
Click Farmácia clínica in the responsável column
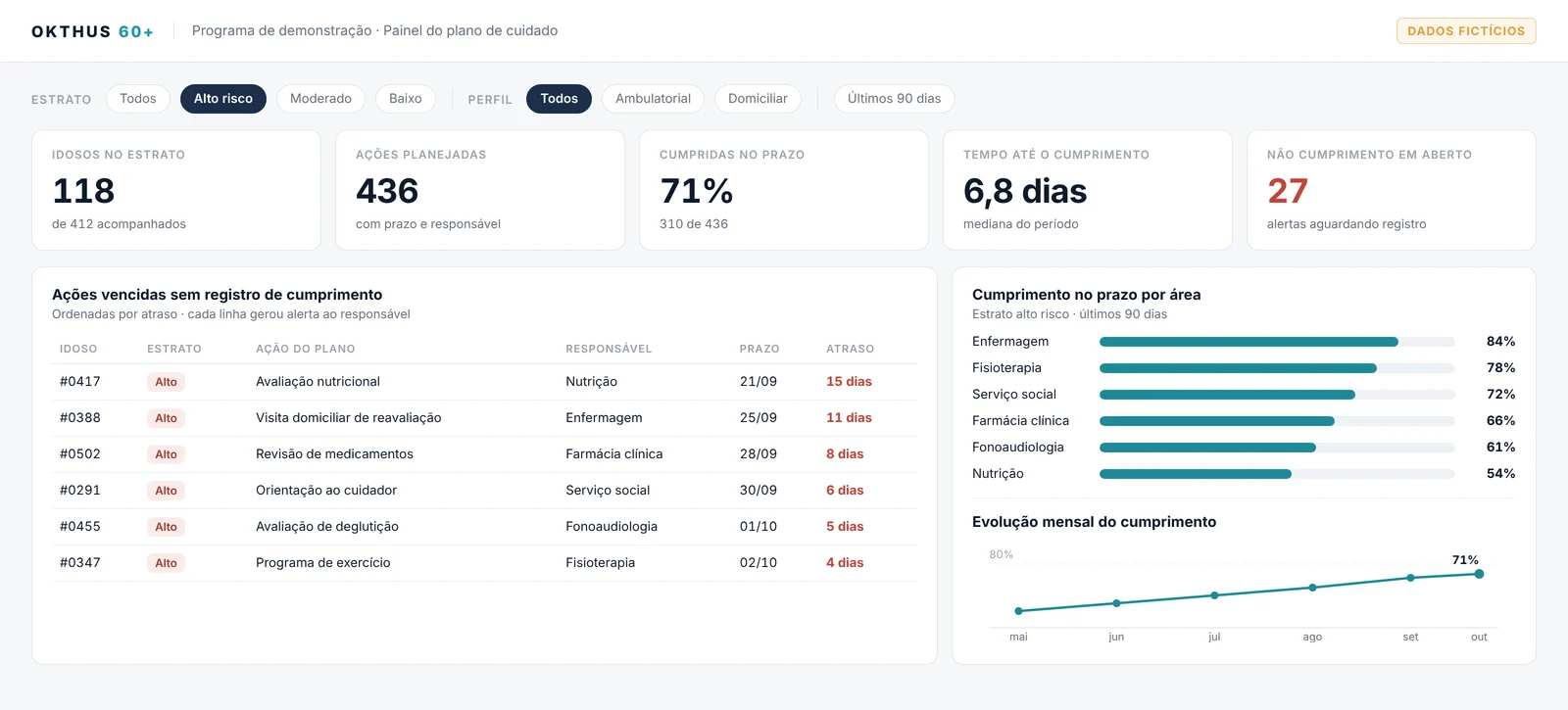click(614, 454)
